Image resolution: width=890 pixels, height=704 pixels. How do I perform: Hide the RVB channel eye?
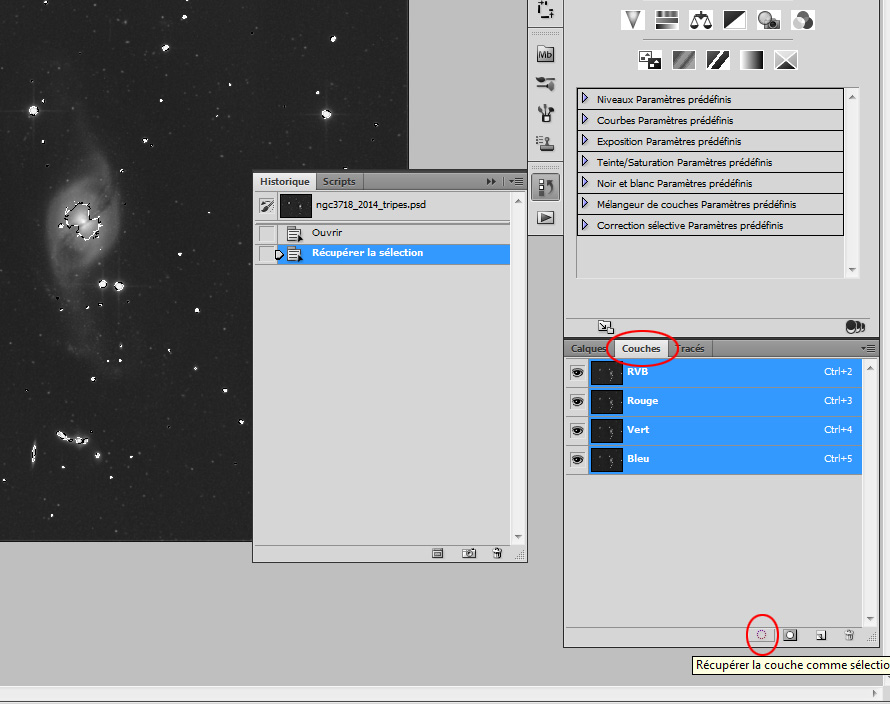pos(577,372)
